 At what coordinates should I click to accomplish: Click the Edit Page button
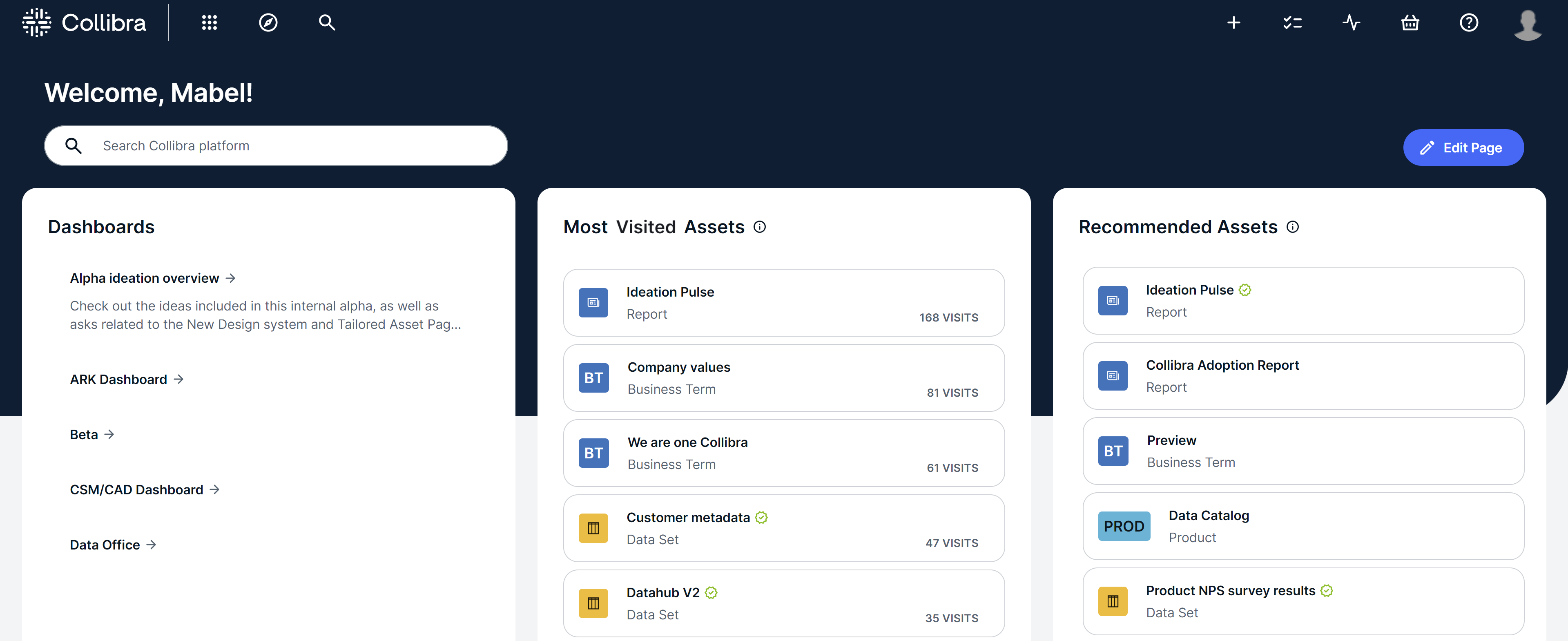1463,147
